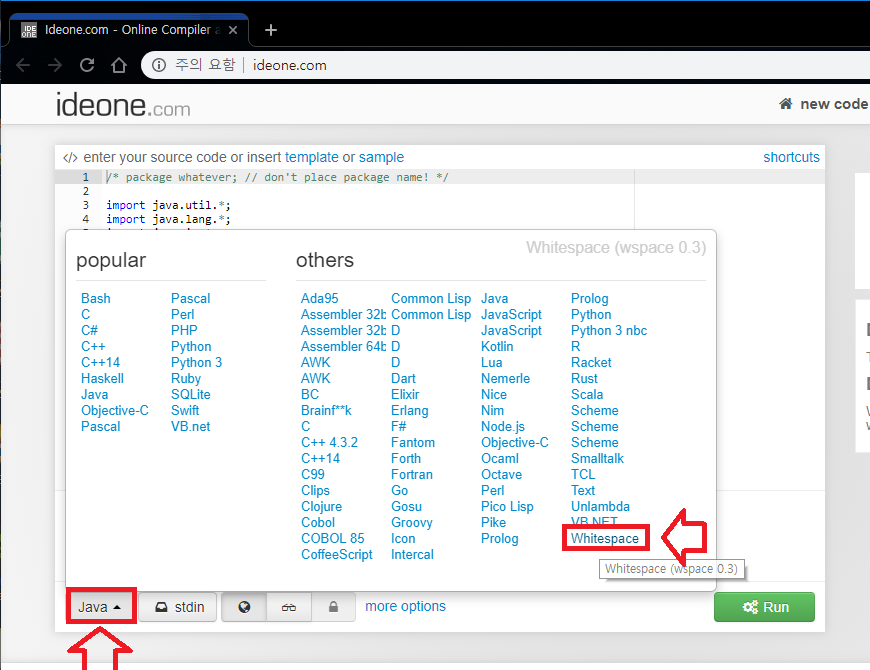Select Intercal in others list
This screenshot has height=670, width=870.
[x=412, y=555]
